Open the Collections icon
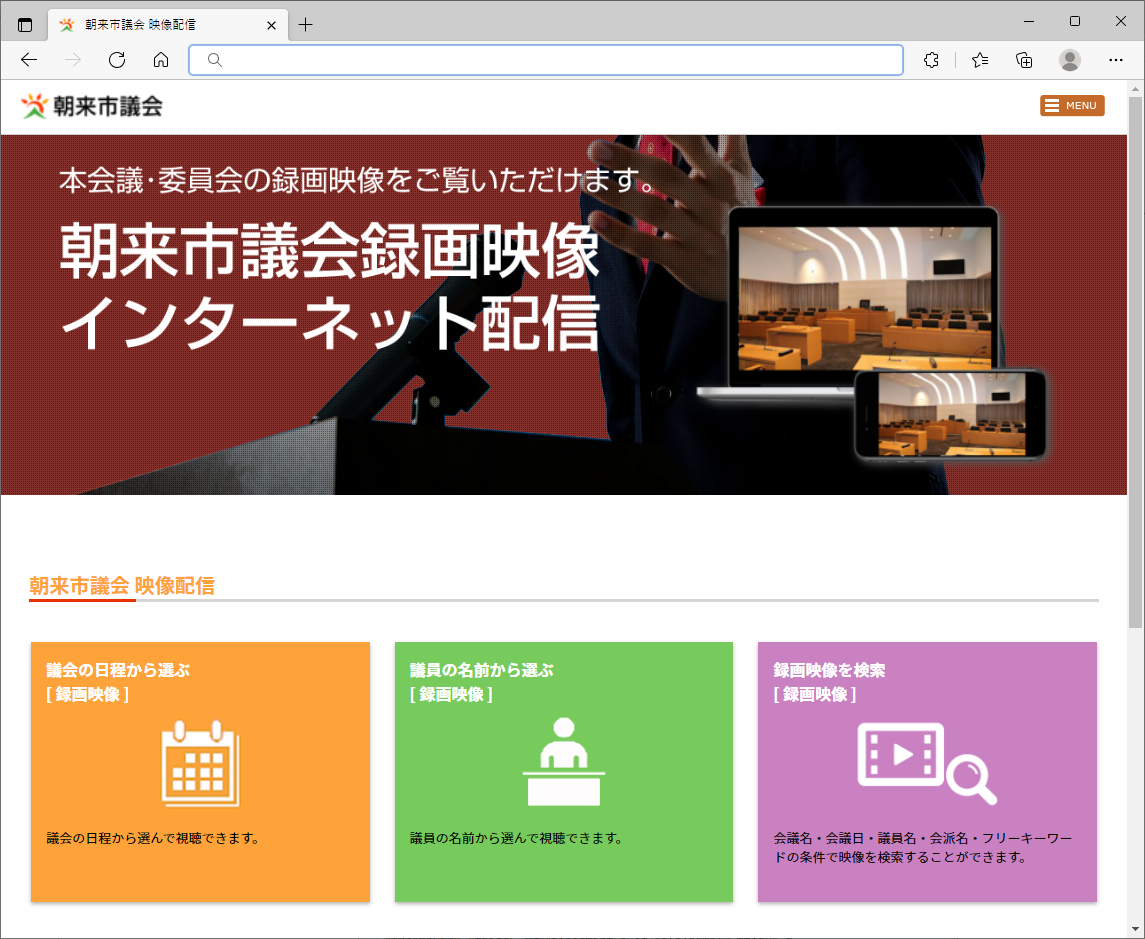Screen dimensions: 1145x939 point(1025,60)
